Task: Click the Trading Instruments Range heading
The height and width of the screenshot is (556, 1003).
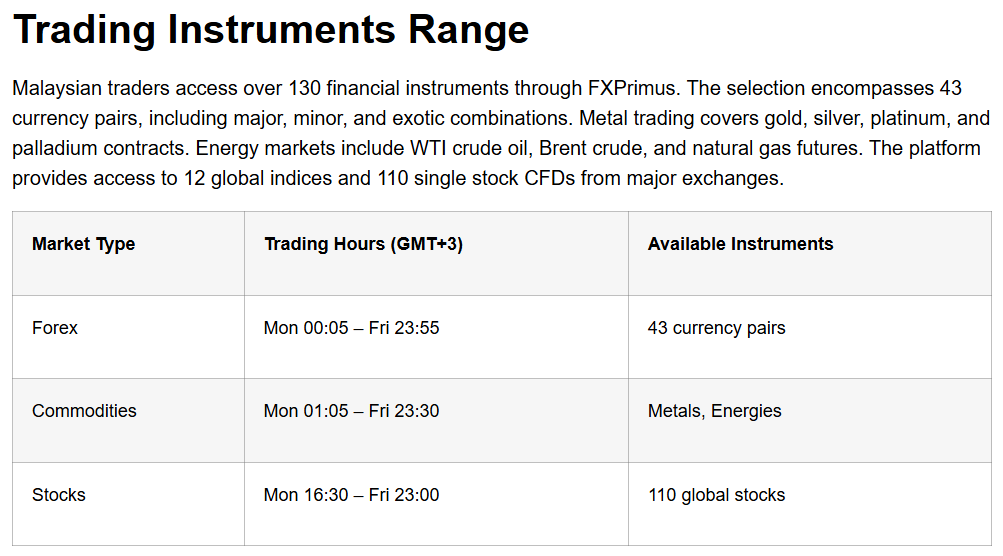Action: pos(271,31)
